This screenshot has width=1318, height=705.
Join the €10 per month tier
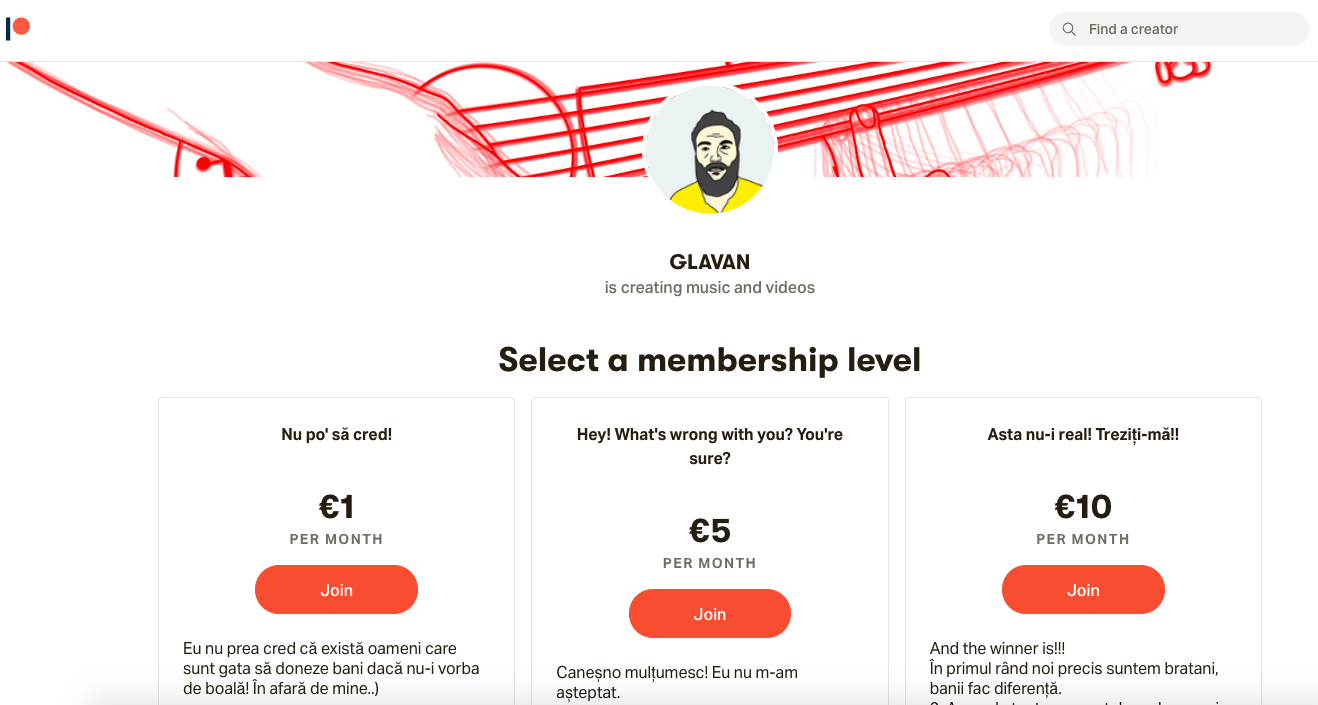click(1083, 590)
